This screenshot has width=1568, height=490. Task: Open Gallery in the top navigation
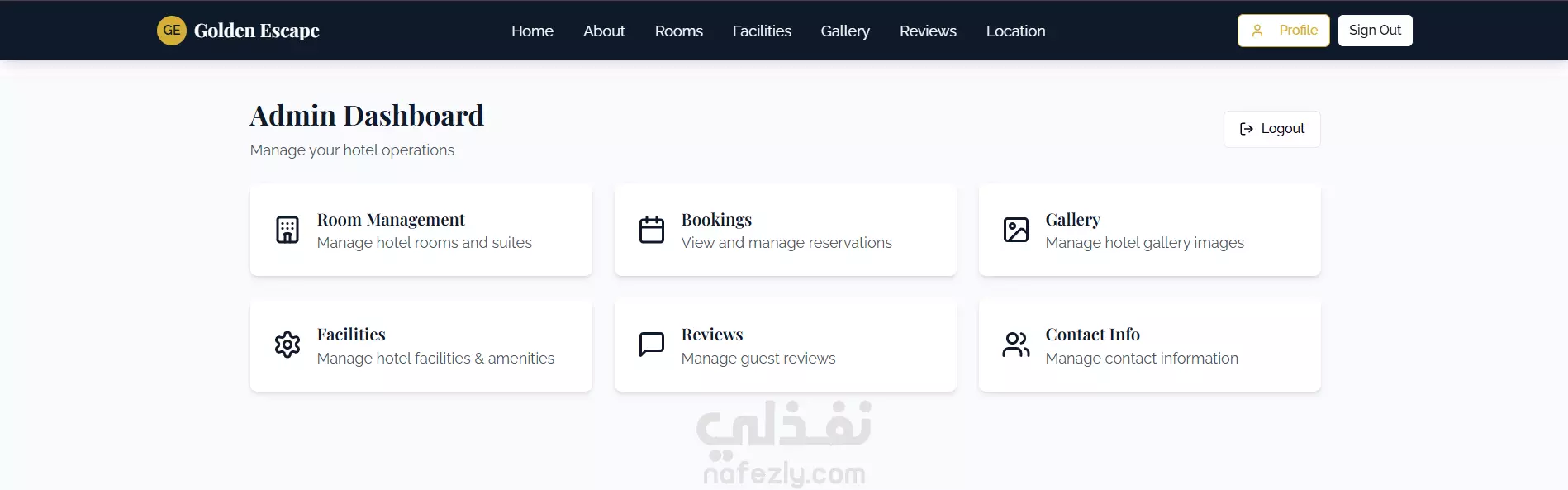click(x=845, y=31)
